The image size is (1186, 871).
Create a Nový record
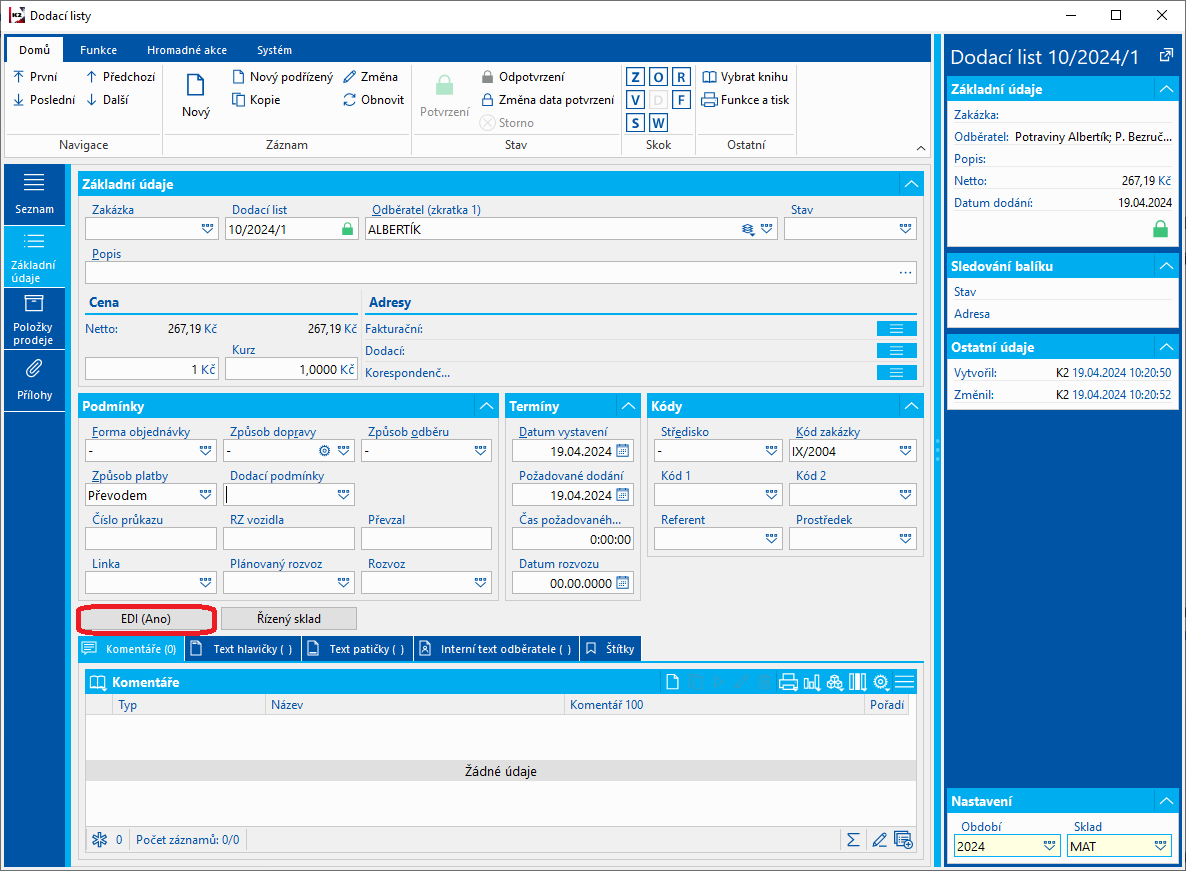coord(196,95)
